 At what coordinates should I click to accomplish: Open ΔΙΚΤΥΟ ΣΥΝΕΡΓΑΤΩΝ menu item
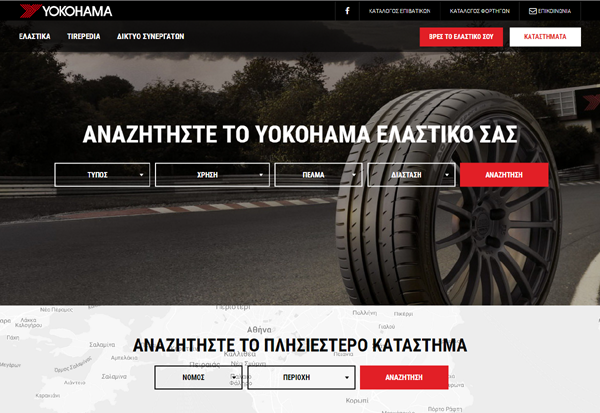tap(150, 36)
